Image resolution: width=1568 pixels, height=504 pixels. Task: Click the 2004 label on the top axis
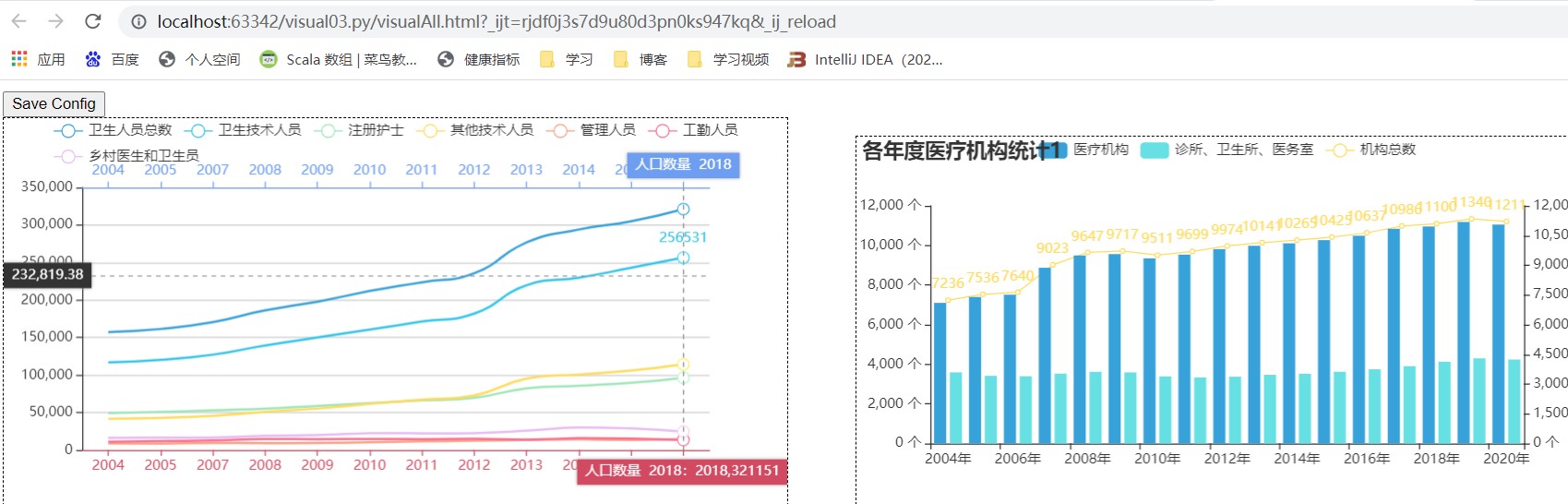click(x=108, y=170)
